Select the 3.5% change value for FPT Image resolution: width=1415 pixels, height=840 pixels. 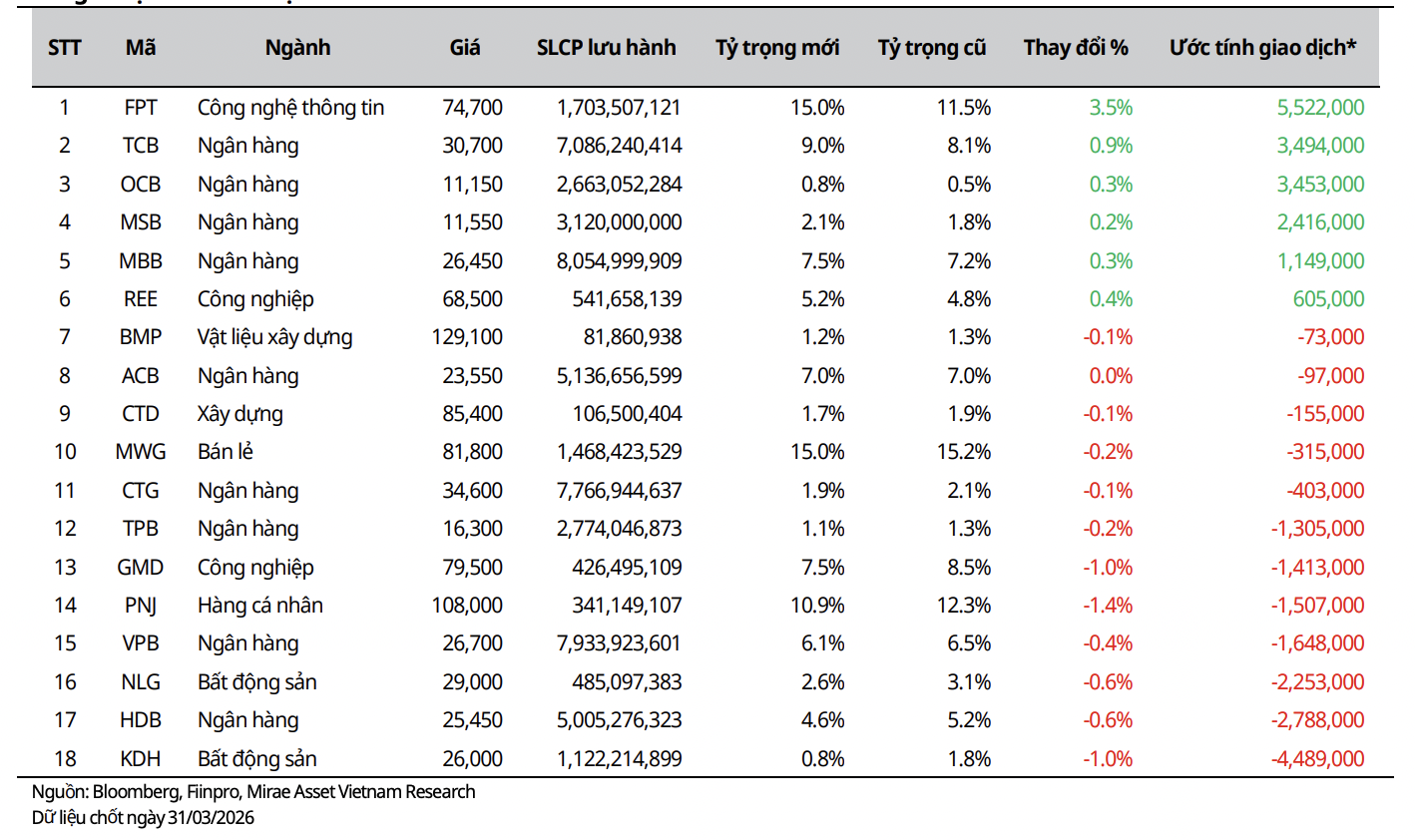(1111, 108)
